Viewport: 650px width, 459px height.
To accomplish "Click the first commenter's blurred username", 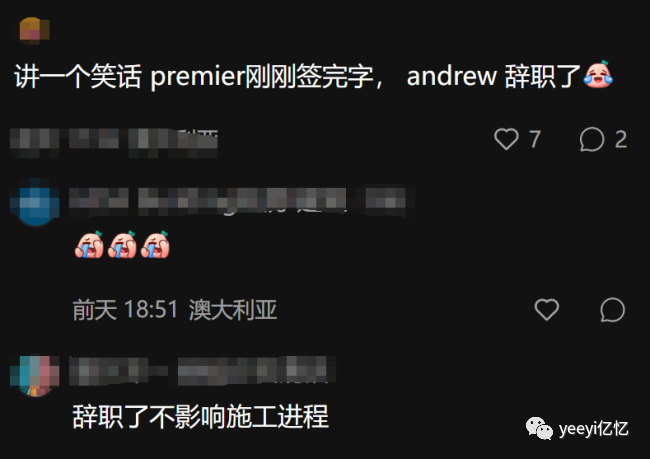I will [x=241, y=201].
